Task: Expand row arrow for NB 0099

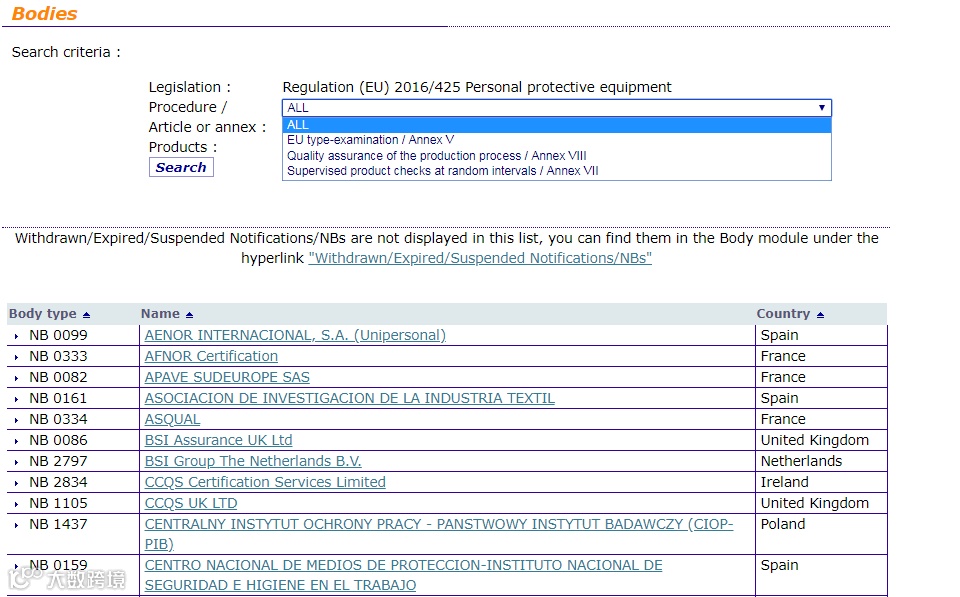Action: coord(17,336)
